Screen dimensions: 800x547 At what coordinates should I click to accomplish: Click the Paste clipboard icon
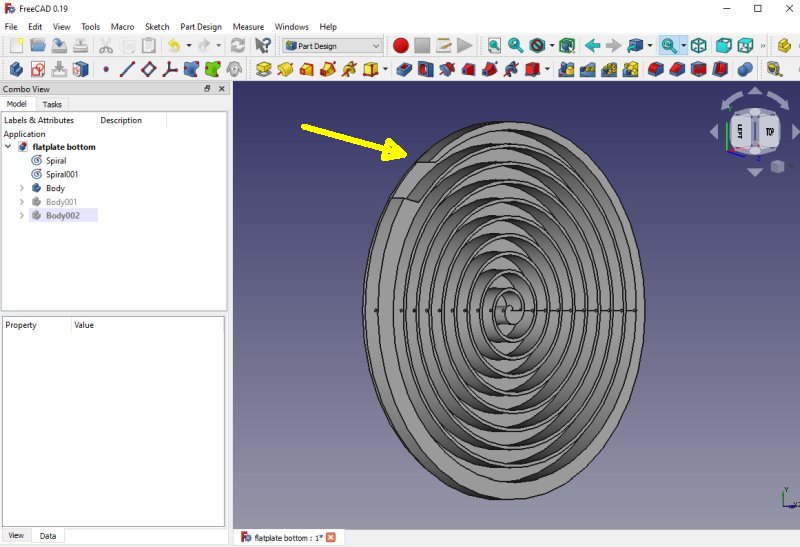click(x=149, y=46)
